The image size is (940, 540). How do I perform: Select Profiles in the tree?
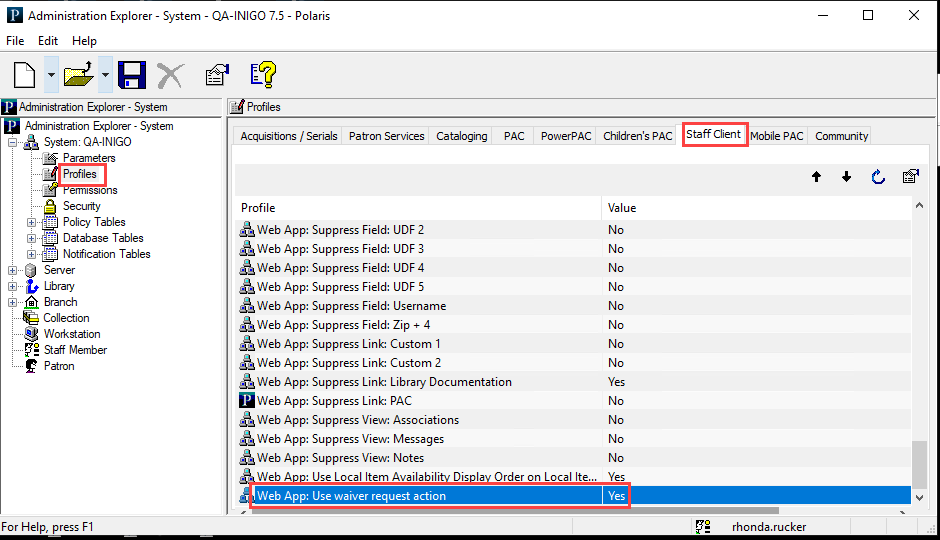(80, 174)
